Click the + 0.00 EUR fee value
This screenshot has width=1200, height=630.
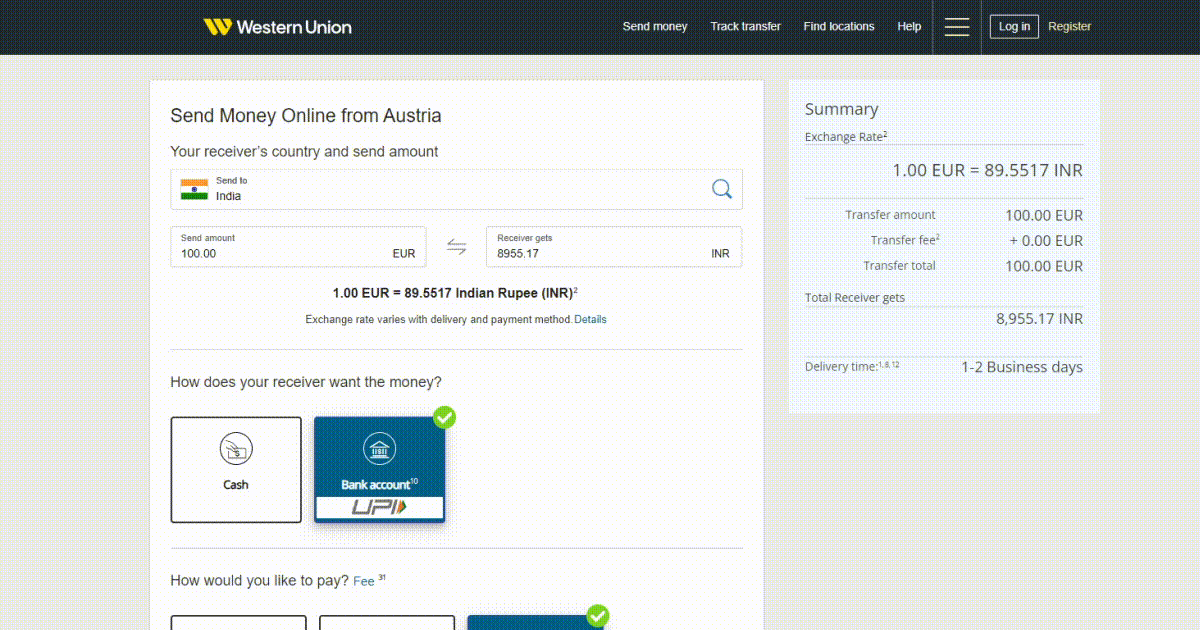(1046, 241)
